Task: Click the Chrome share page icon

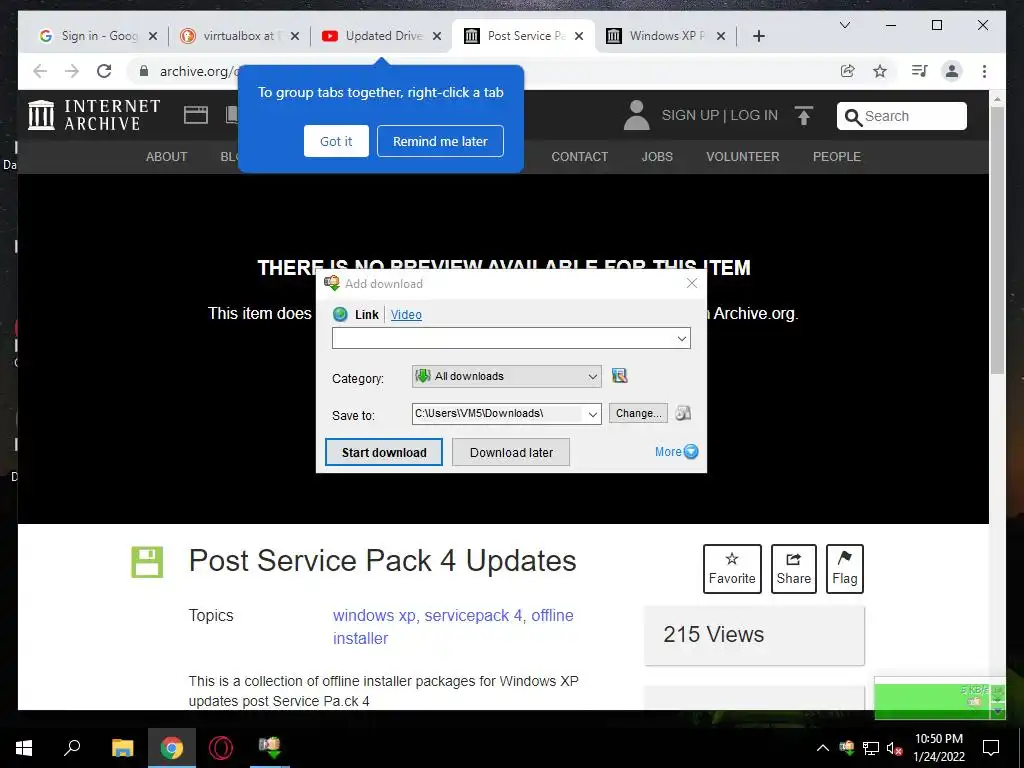Action: click(x=847, y=71)
